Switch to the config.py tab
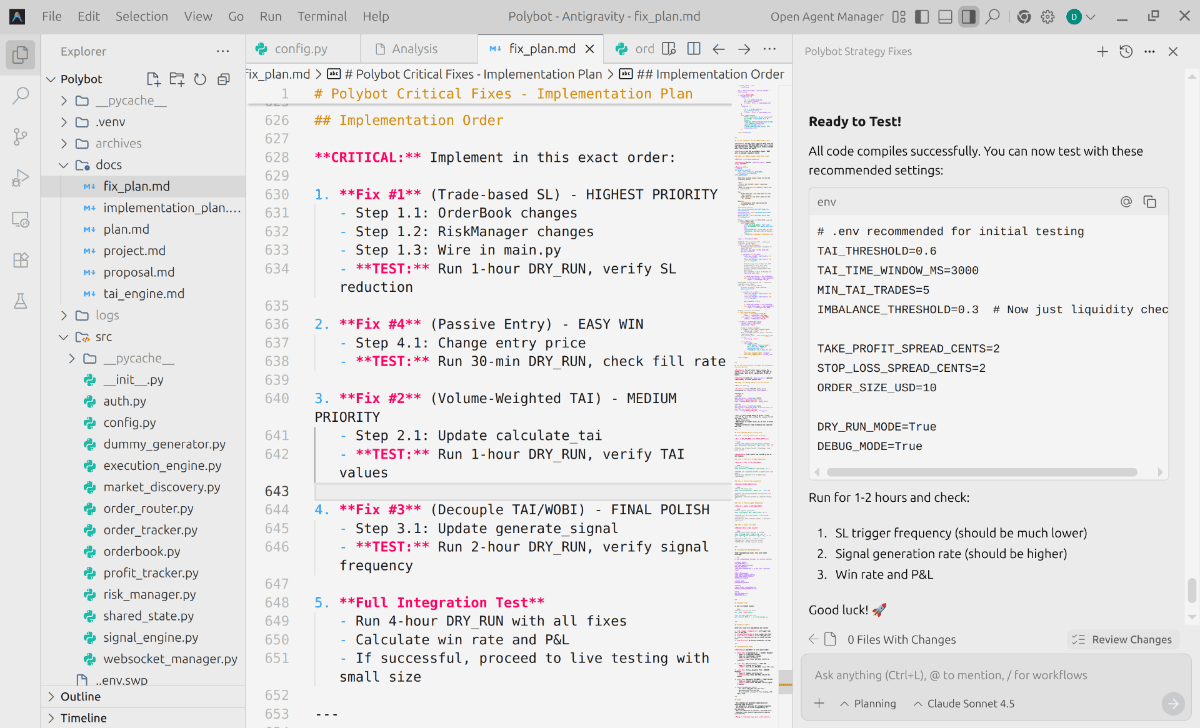 point(300,49)
